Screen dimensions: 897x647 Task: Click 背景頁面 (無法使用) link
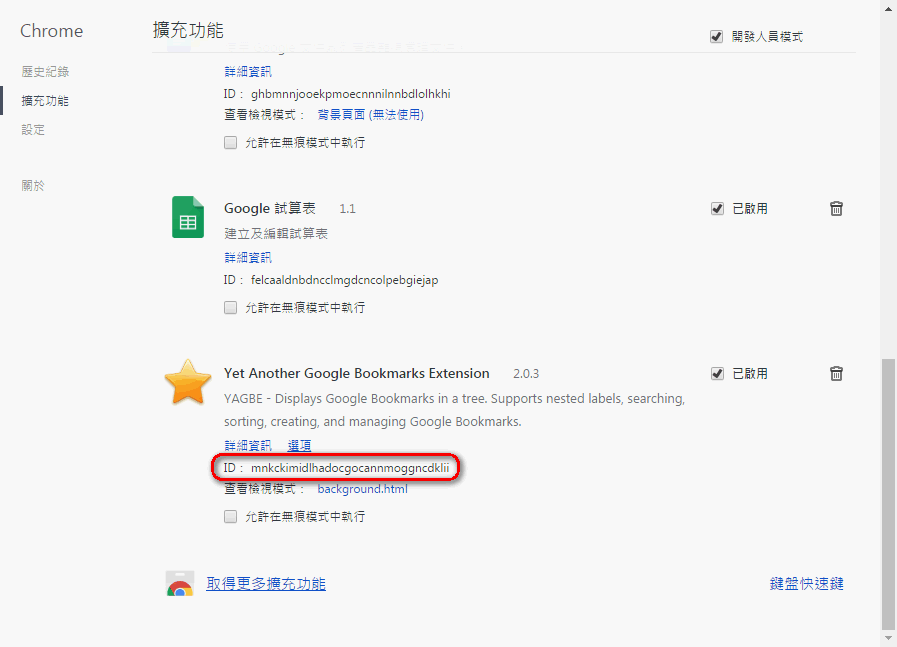(x=371, y=114)
